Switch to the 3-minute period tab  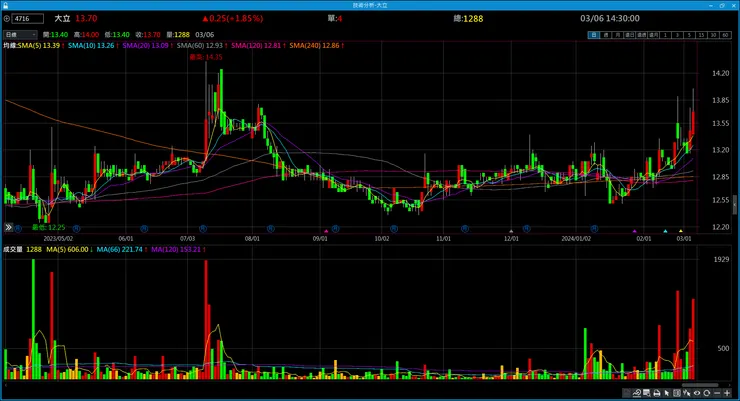(x=677, y=35)
